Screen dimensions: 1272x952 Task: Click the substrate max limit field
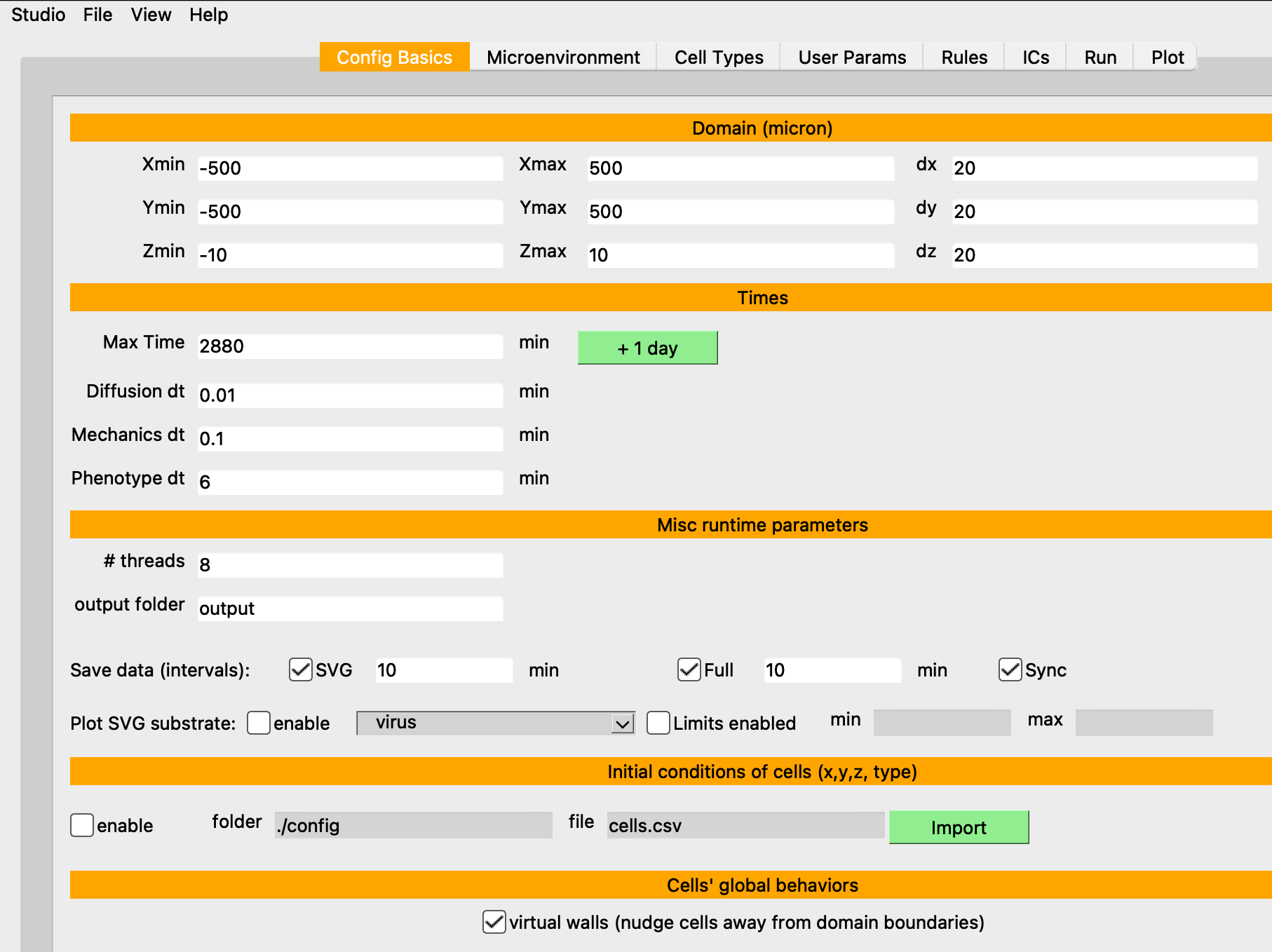pos(1144,723)
